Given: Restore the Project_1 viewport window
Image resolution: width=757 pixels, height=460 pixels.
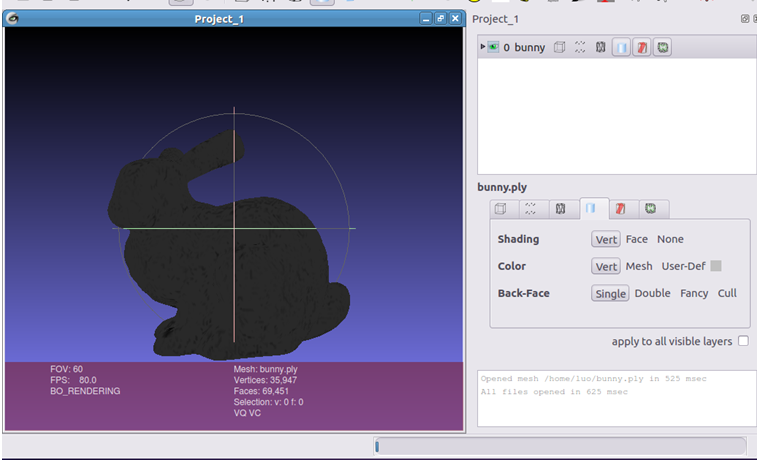Looking at the screenshot, I should (440, 19).
